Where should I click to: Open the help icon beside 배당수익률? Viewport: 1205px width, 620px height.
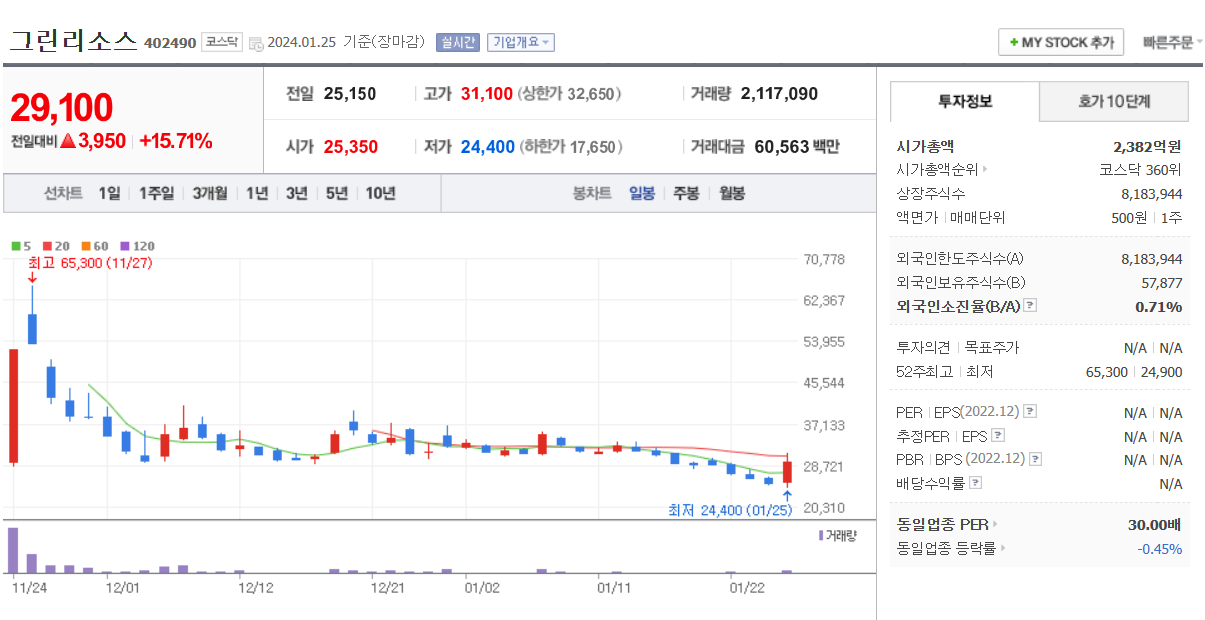pos(976,483)
